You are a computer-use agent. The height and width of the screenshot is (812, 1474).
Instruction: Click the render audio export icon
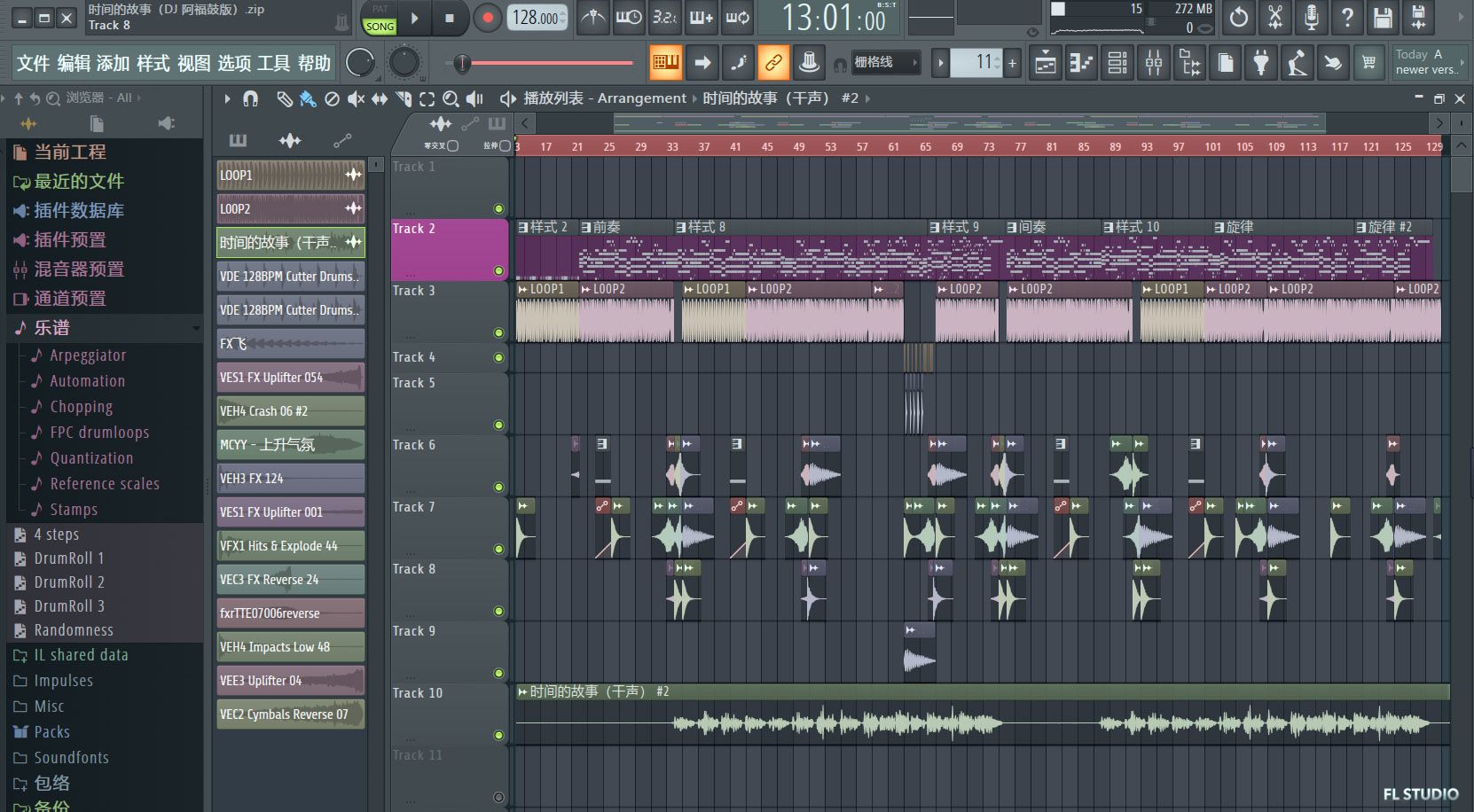1419,17
